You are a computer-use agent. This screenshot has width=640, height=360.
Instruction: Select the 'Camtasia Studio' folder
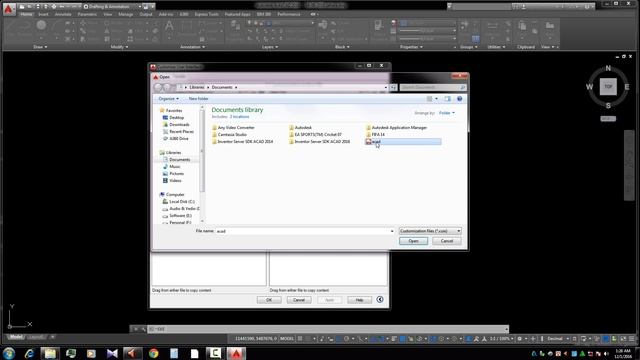(229, 135)
